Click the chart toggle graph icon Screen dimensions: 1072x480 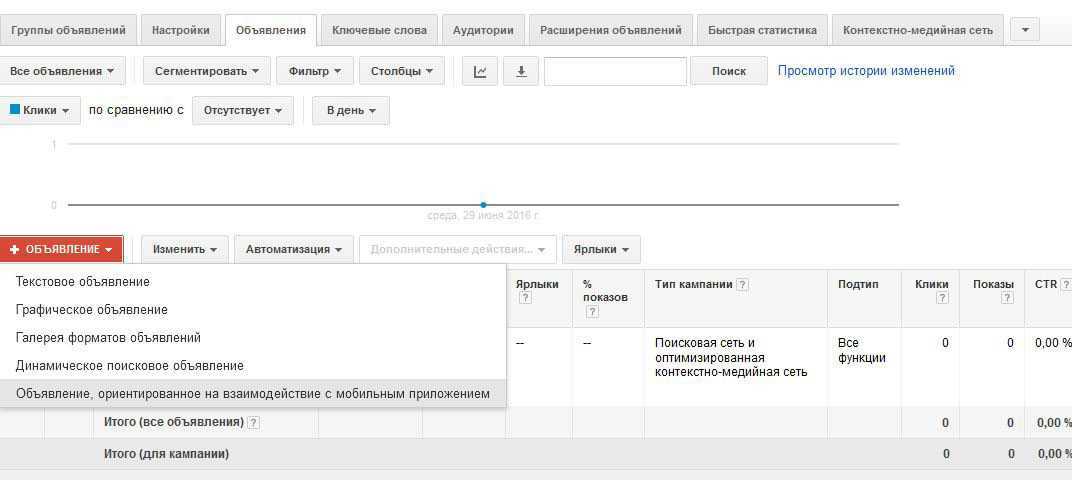pyautogui.click(x=480, y=71)
